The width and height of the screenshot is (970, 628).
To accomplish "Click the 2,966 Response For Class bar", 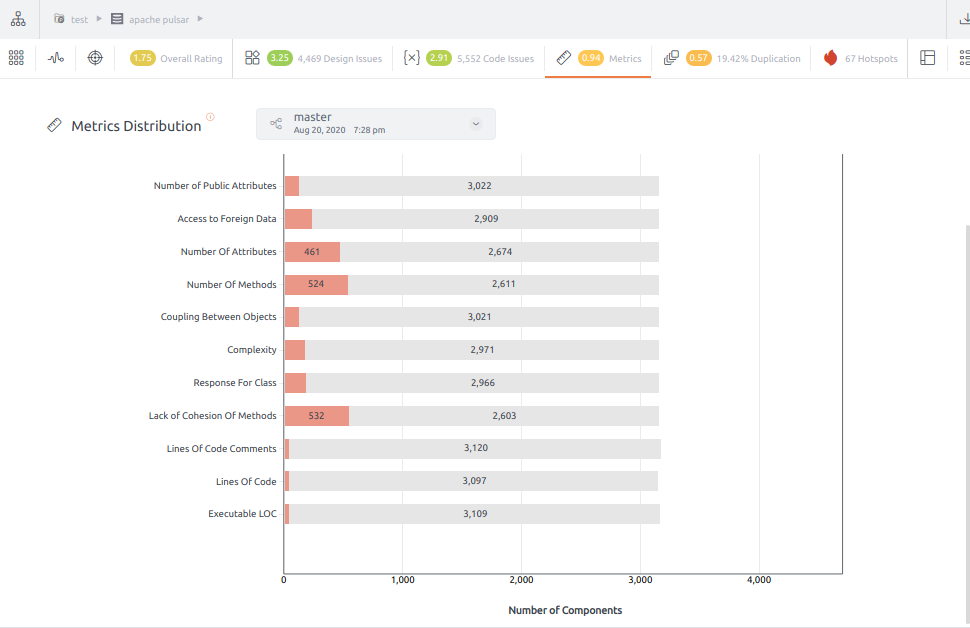I will (x=483, y=383).
